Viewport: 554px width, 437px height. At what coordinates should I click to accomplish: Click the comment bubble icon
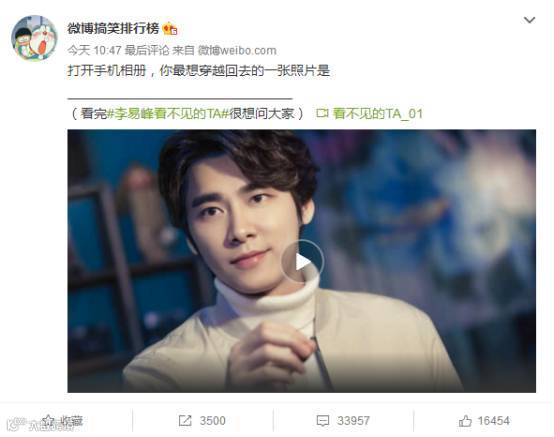pos(323,421)
